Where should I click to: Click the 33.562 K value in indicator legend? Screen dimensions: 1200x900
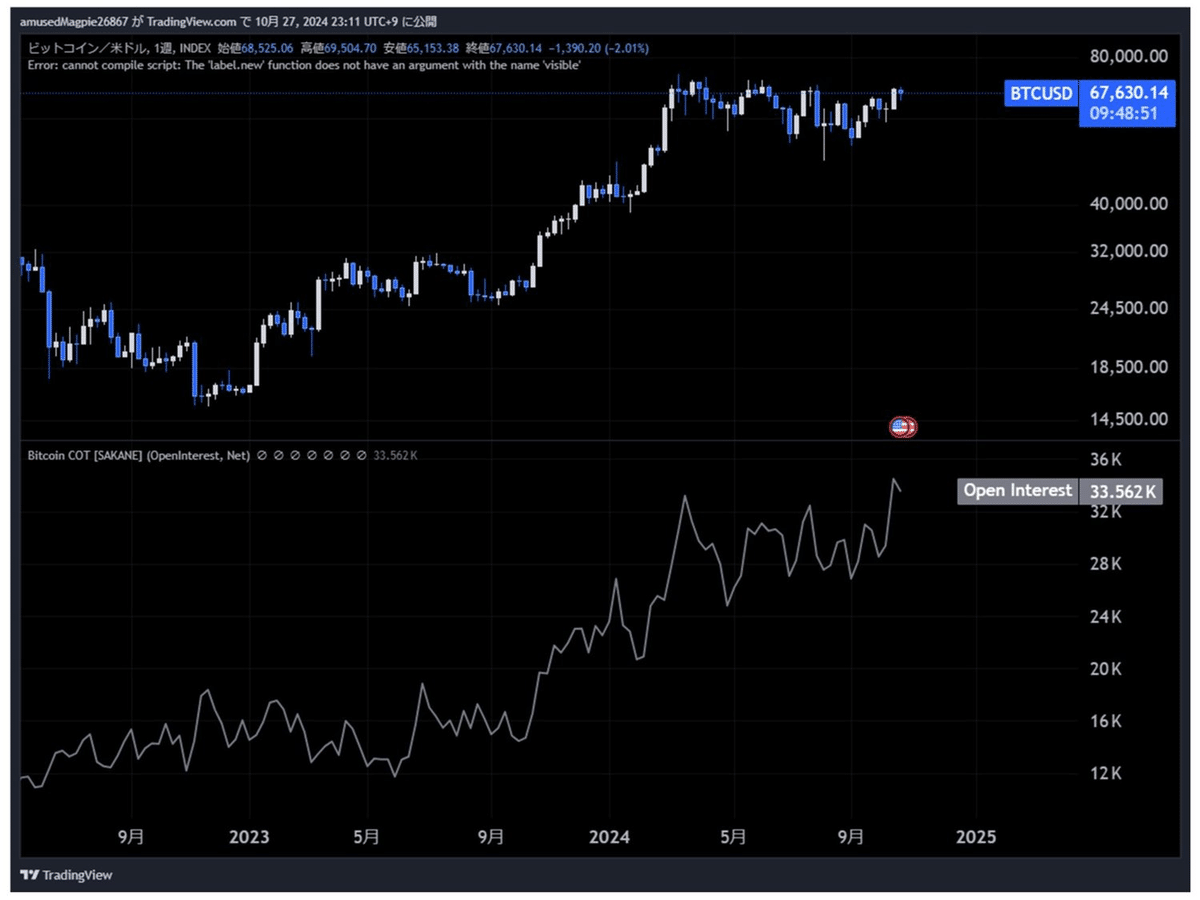pos(394,455)
